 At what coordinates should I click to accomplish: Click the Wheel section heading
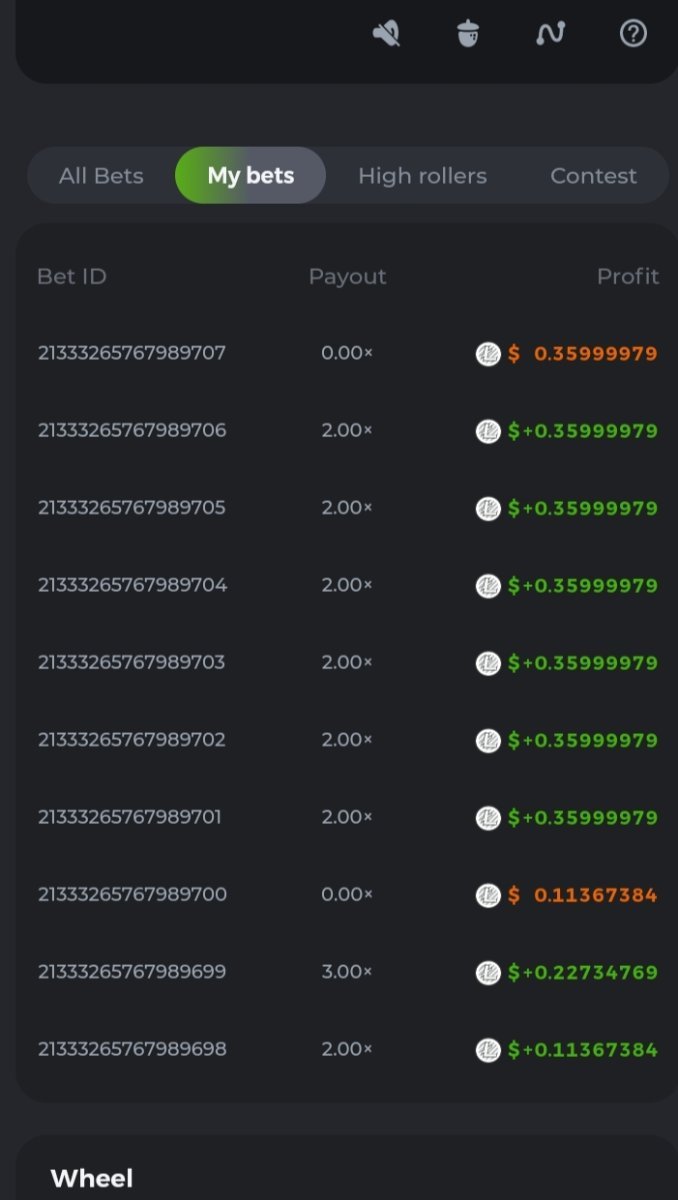click(x=92, y=1178)
